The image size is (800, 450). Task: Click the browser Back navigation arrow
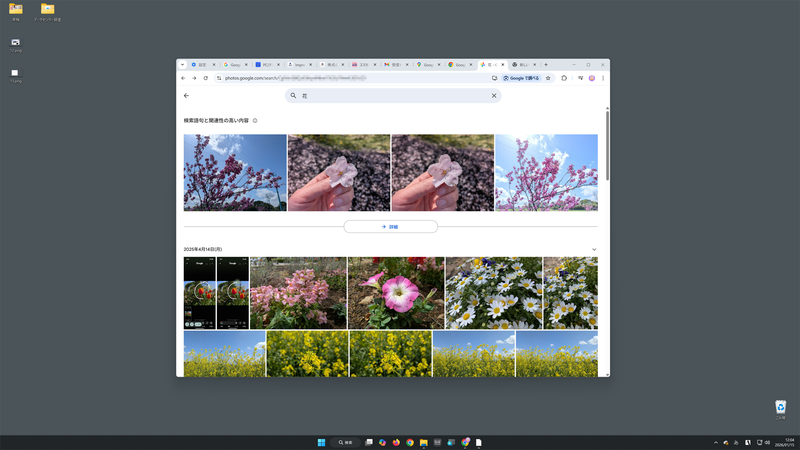[183, 78]
